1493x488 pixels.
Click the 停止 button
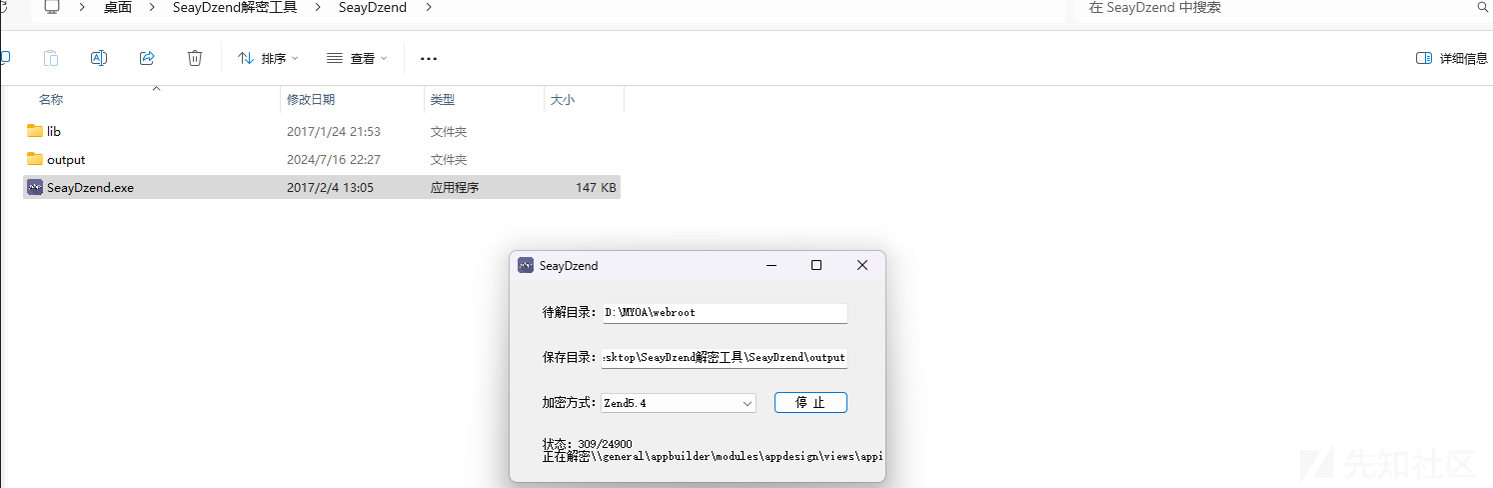coord(811,403)
